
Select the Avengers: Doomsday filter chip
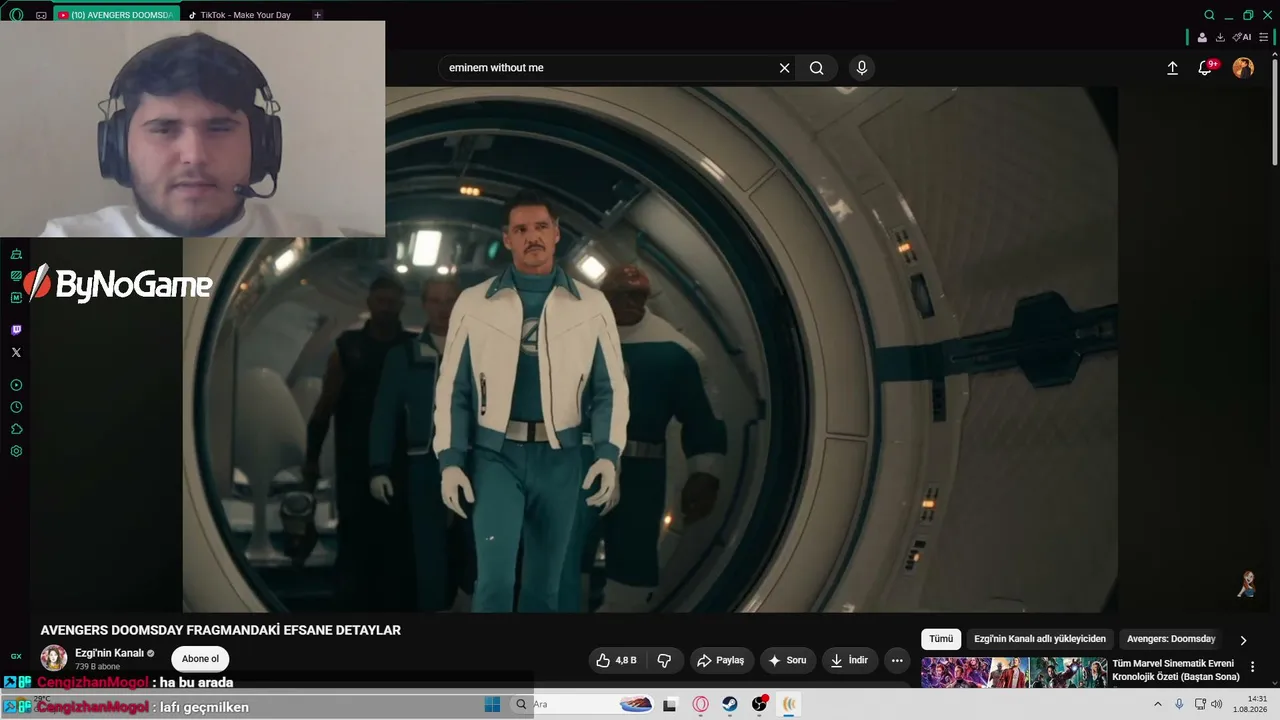coord(1171,639)
